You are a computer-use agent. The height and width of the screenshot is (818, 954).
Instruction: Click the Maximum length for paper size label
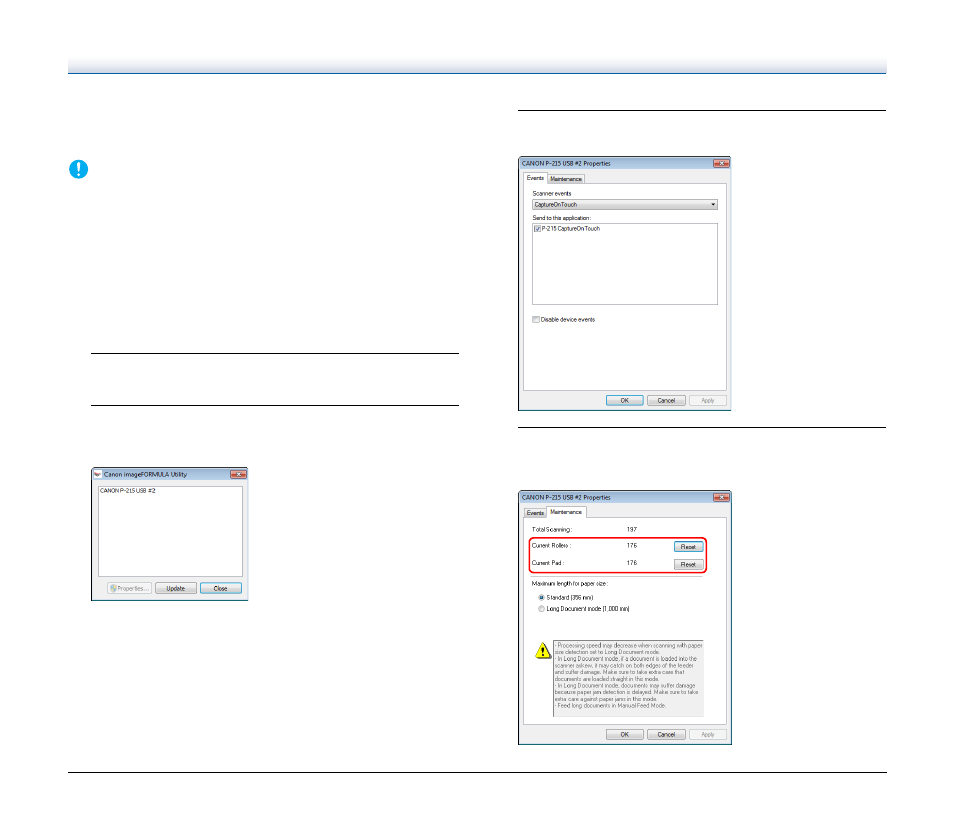[x=569, y=584]
